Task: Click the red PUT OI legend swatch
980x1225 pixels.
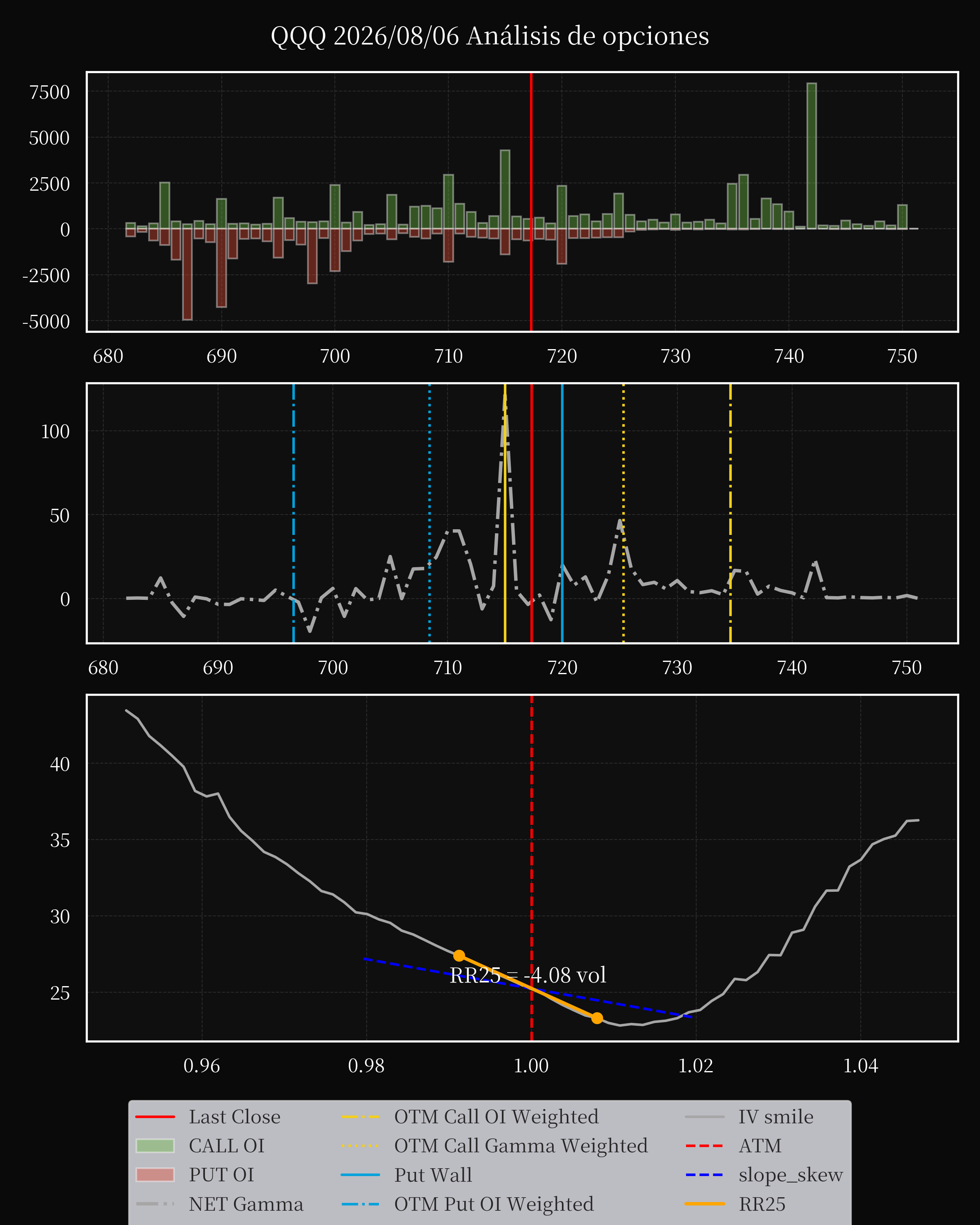Action: [155, 1175]
